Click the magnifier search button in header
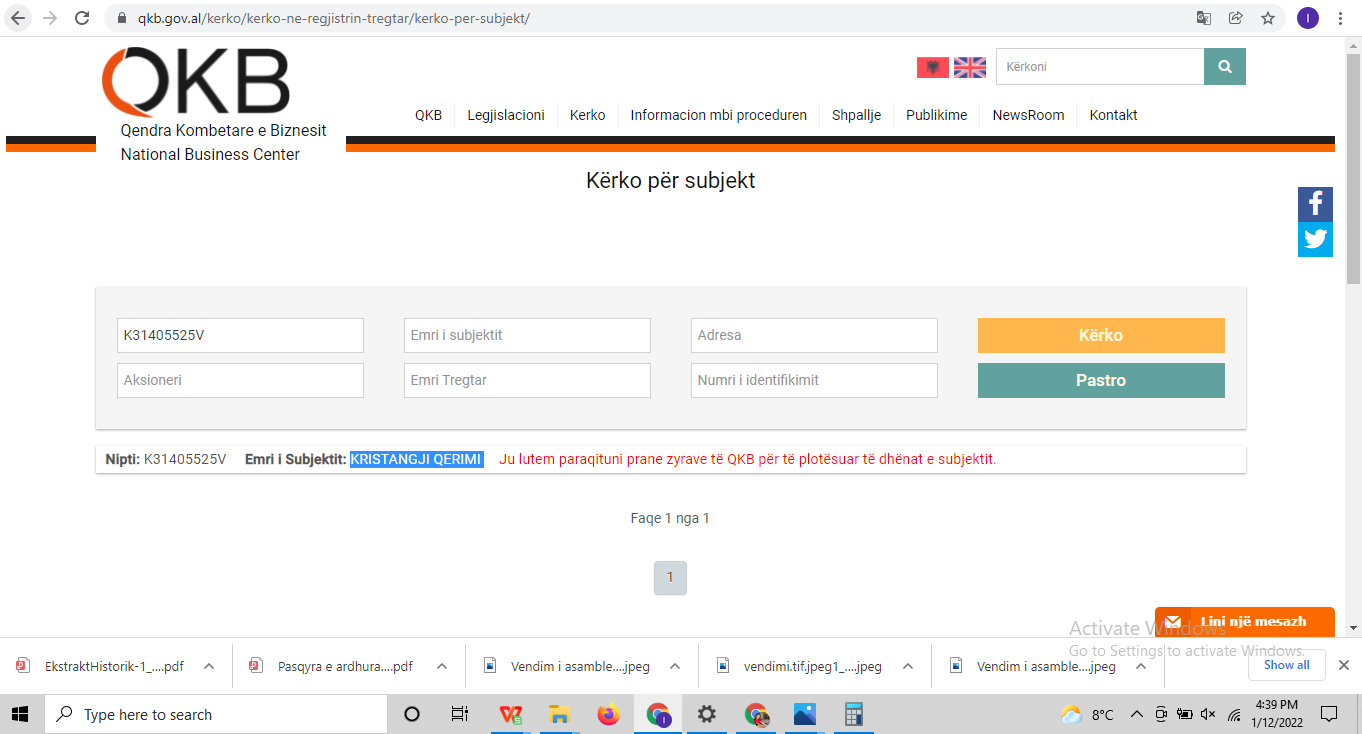The width and height of the screenshot is (1362, 734). tap(1224, 67)
